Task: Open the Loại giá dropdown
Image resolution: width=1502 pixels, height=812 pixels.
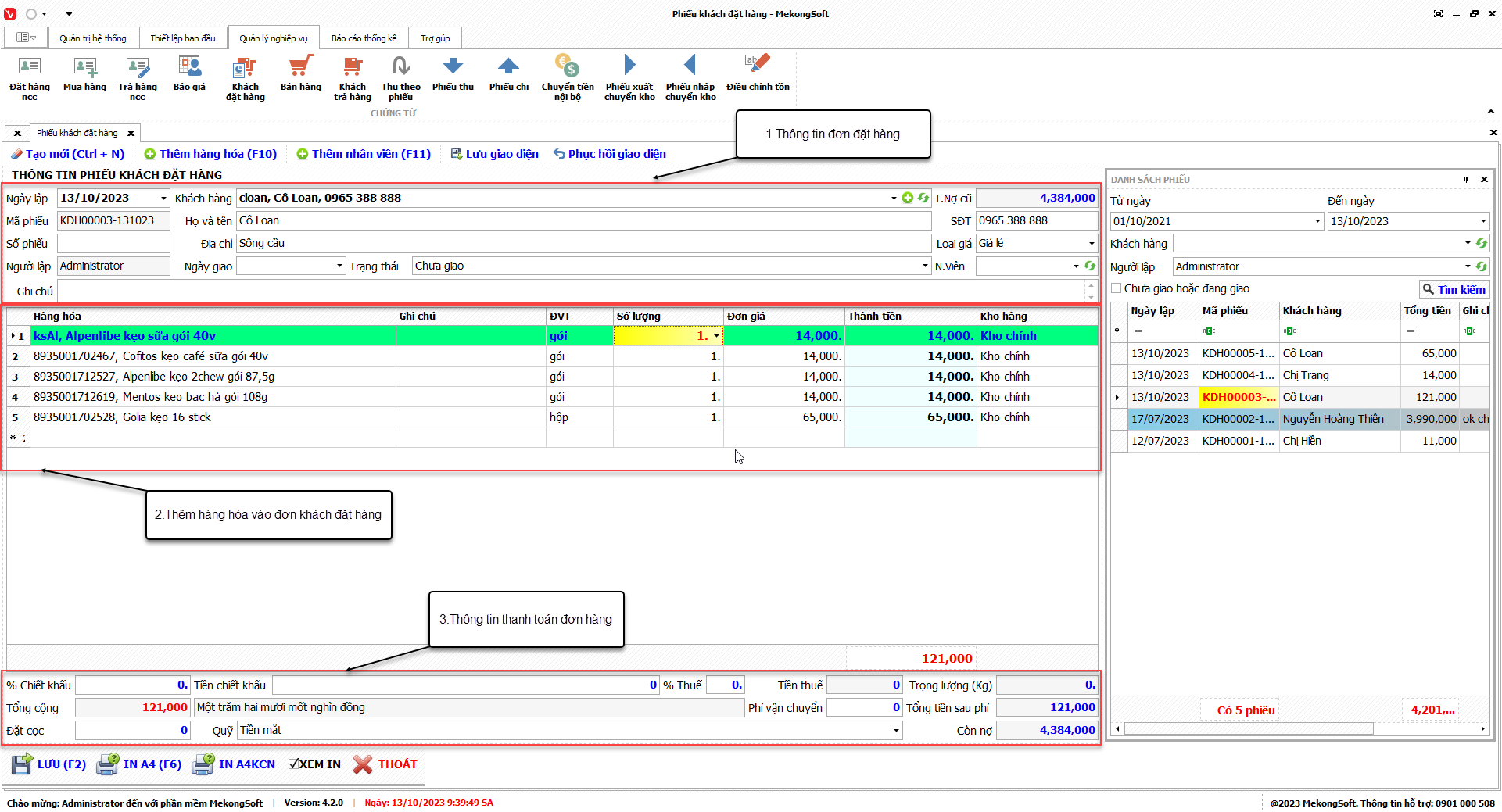Action: click(1092, 244)
